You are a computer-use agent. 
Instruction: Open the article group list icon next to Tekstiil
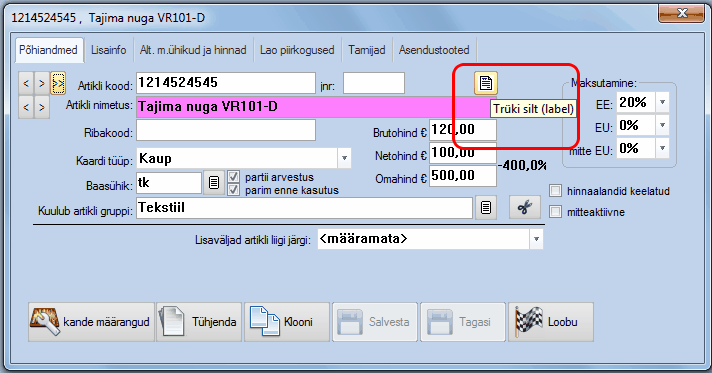(x=486, y=208)
